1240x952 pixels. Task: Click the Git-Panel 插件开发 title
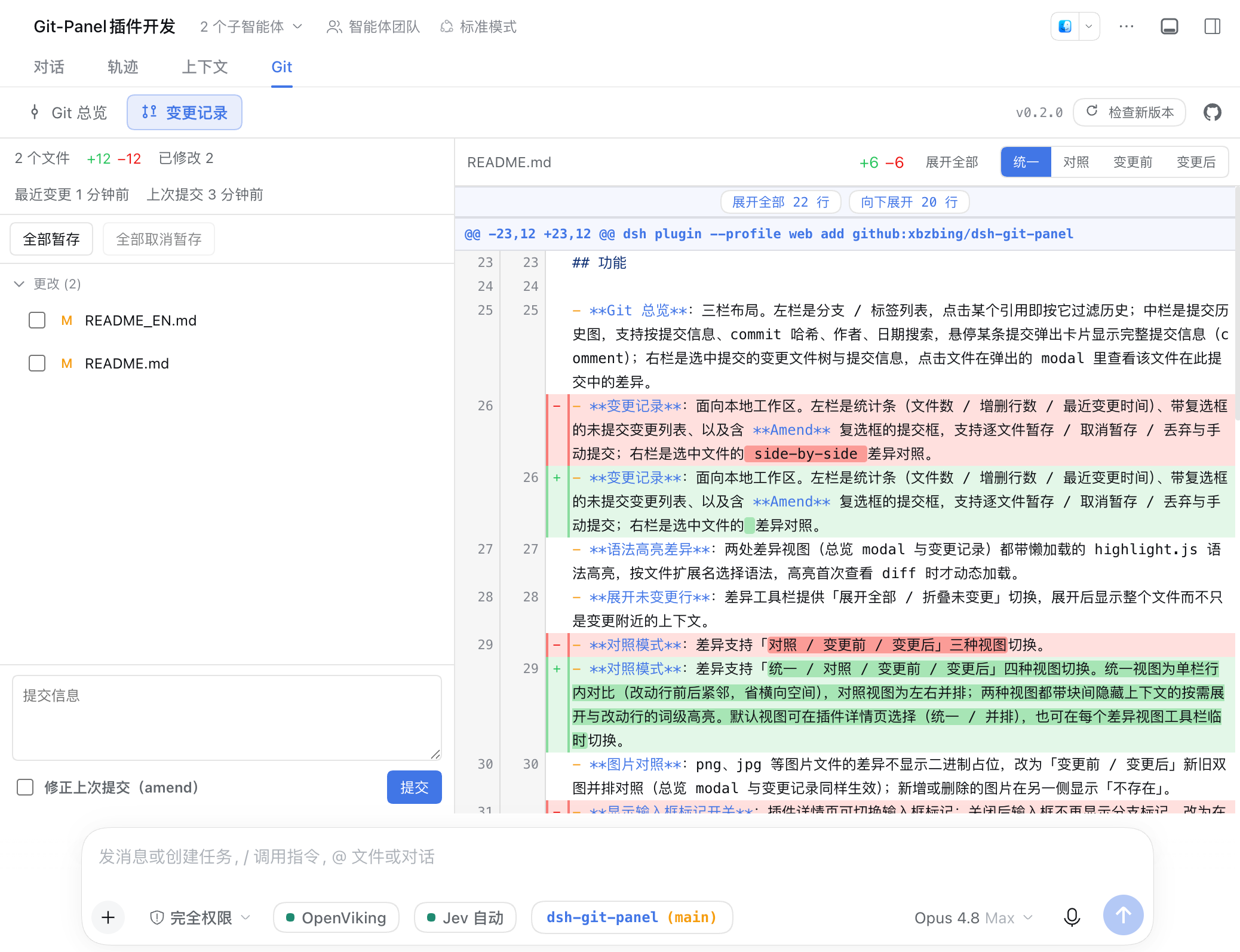(105, 27)
